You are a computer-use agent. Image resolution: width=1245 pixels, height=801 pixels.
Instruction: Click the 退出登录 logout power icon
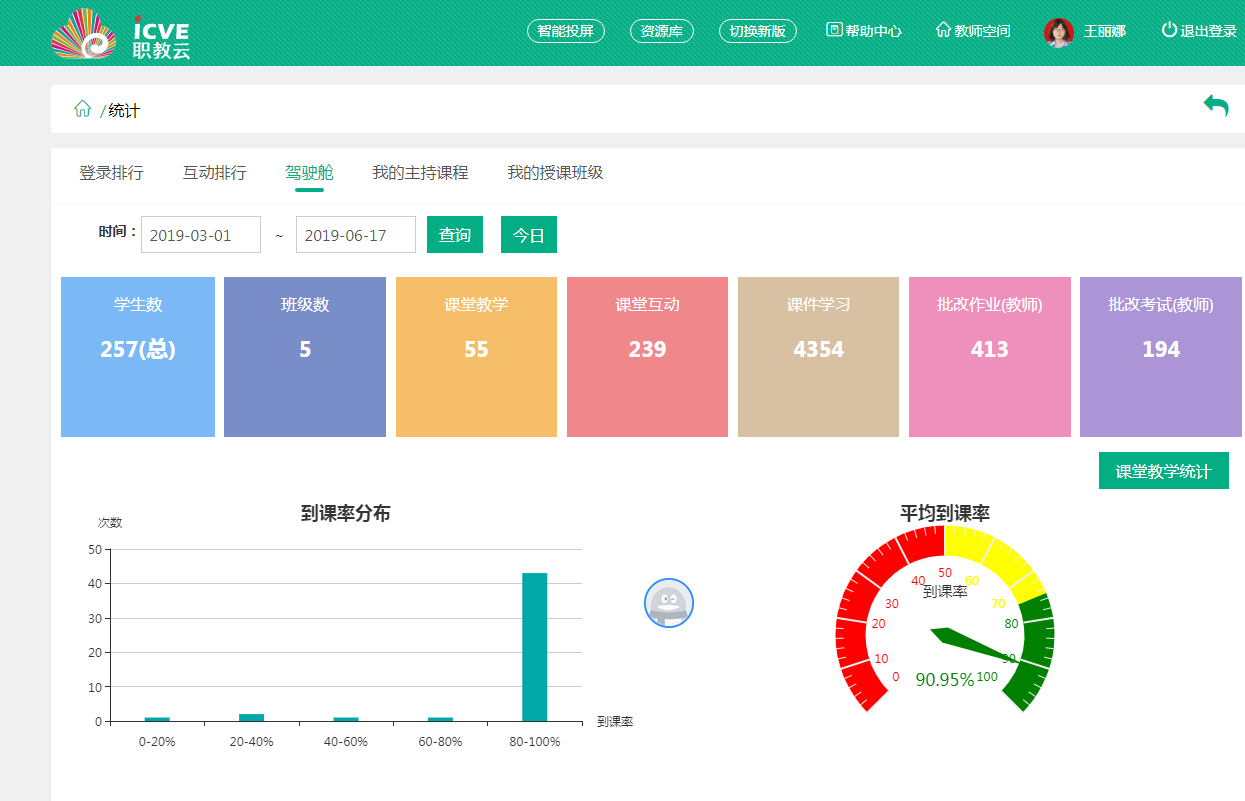[x=1169, y=30]
